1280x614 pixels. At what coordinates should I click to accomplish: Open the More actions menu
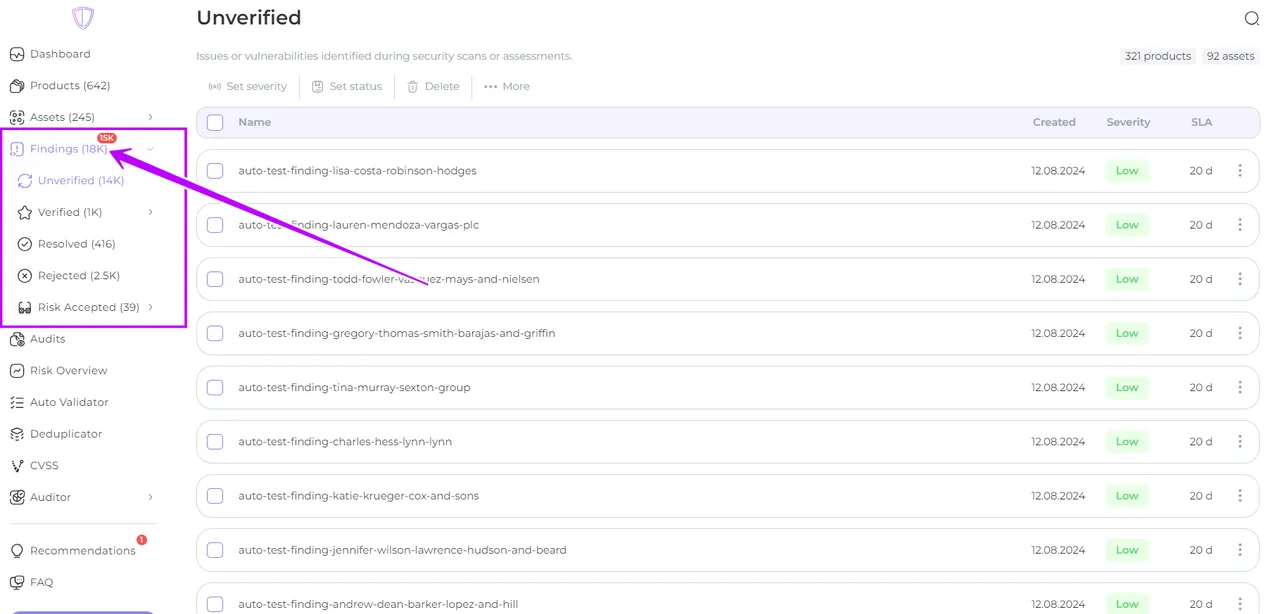506,87
